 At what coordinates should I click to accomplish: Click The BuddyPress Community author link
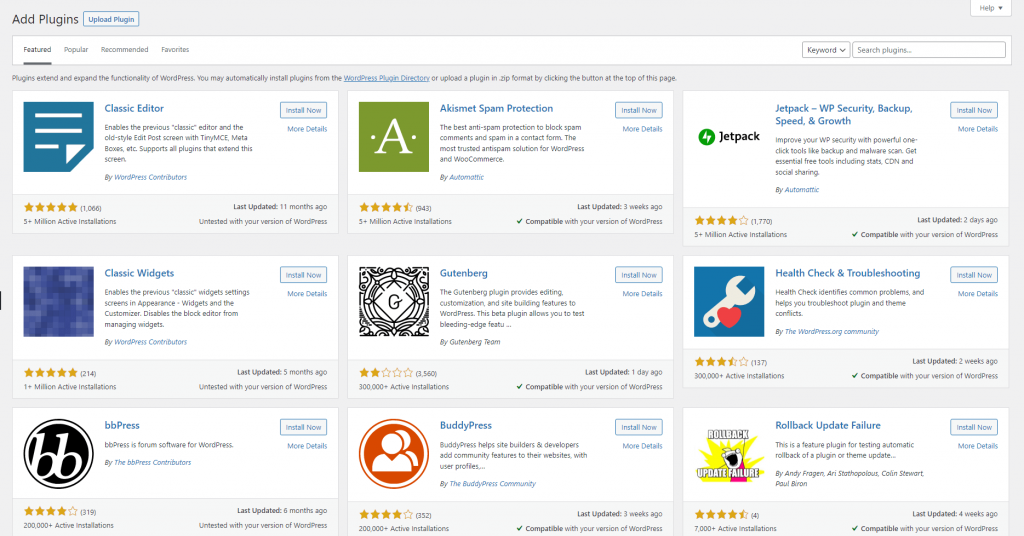click(x=492, y=484)
